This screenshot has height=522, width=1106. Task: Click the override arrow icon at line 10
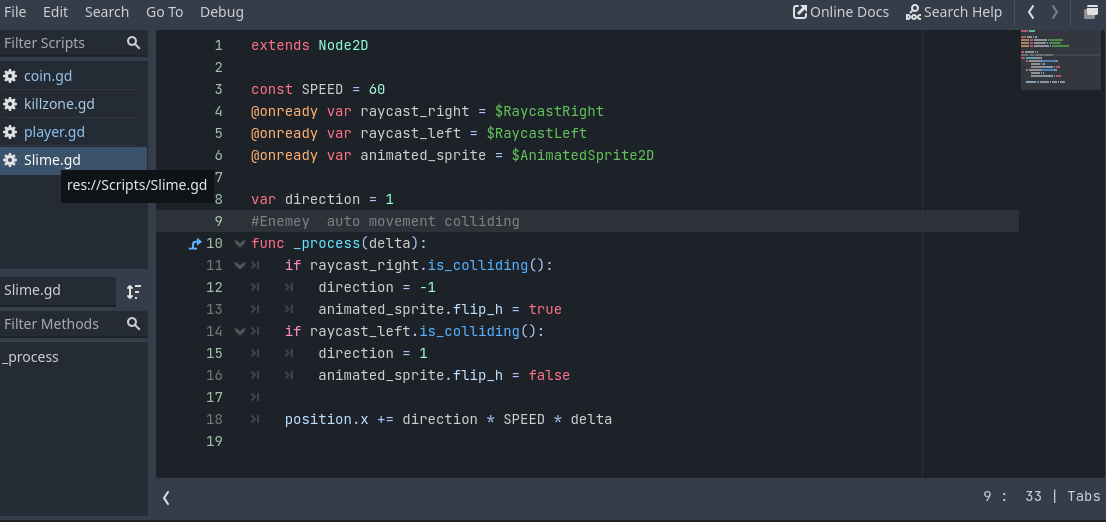pyautogui.click(x=196, y=244)
